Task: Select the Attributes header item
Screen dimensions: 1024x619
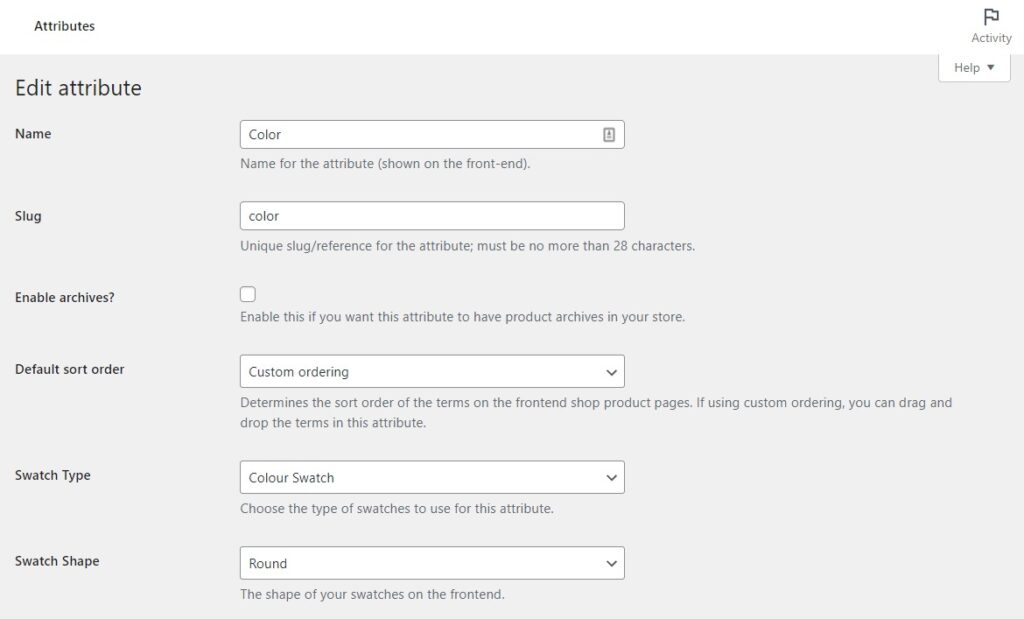Action: 65,26
